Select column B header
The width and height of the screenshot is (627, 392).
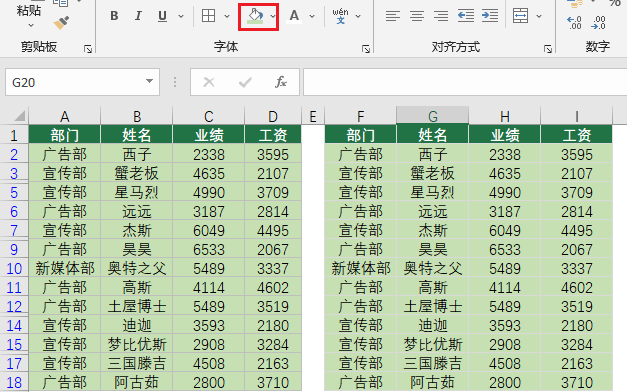coord(137,116)
